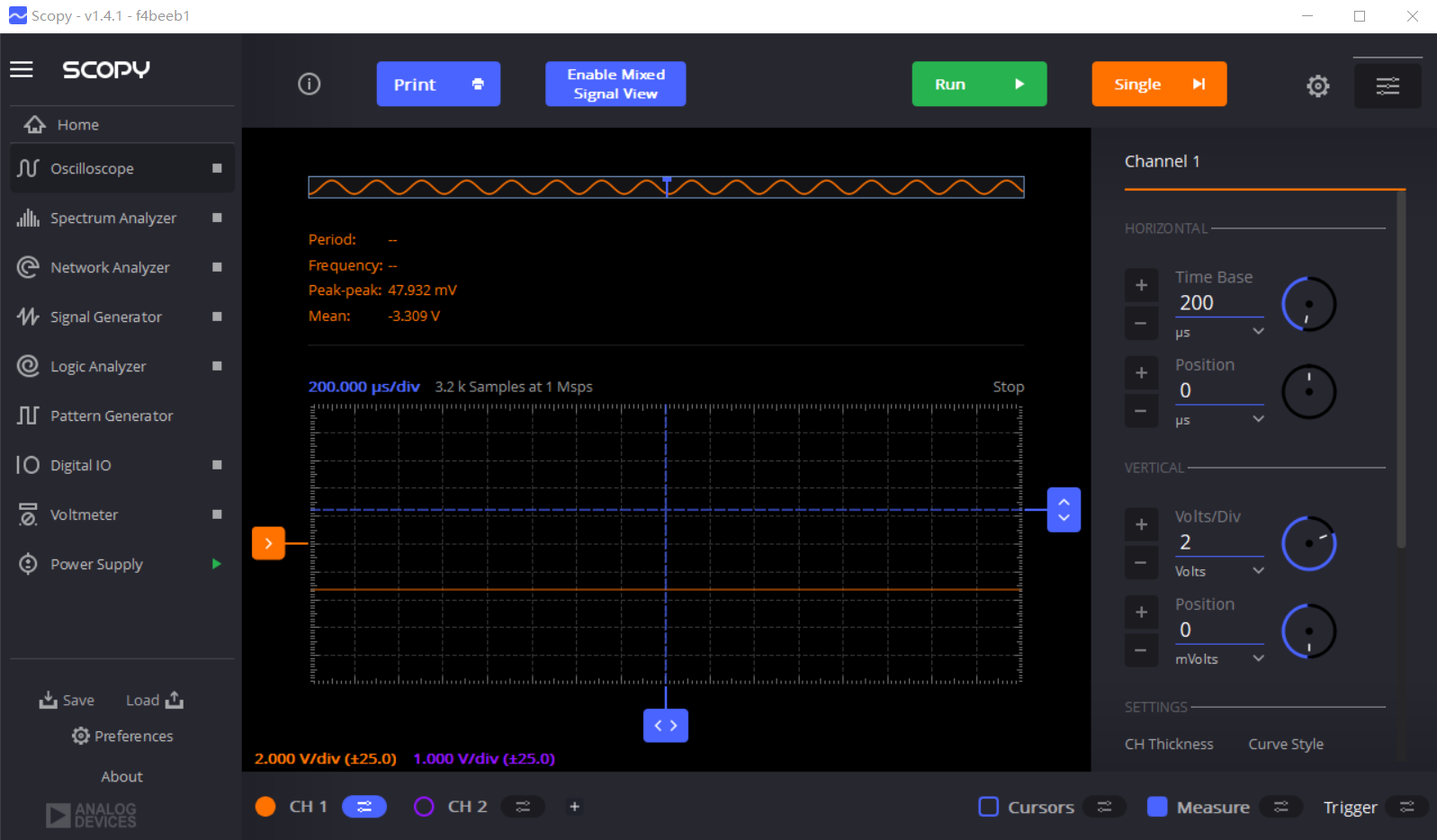Open Trigger settings icon
The height and width of the screenshot is (840, 1437).
click(1406, 807)
